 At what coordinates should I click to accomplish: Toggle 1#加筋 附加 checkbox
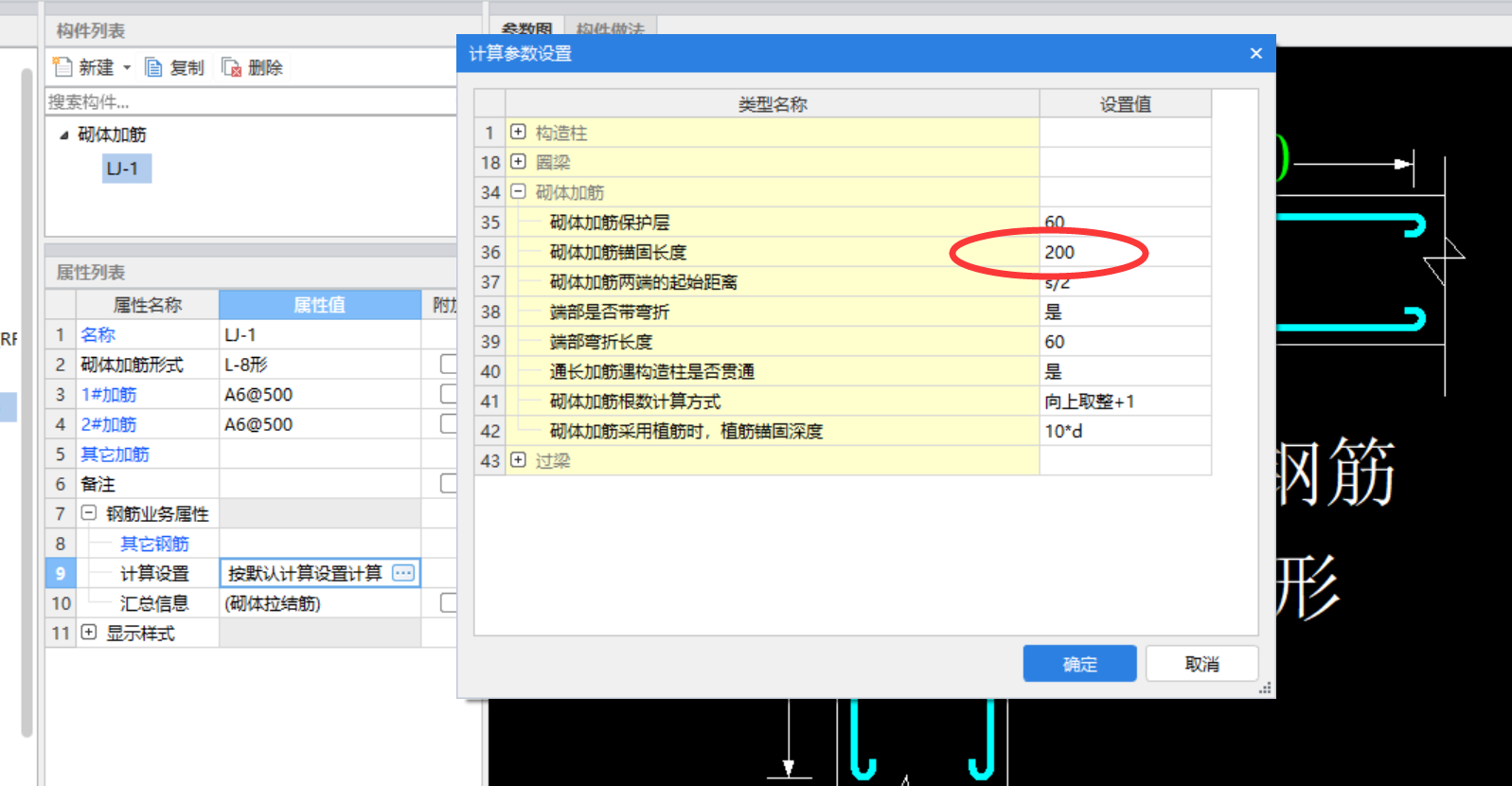coord(449,394)
